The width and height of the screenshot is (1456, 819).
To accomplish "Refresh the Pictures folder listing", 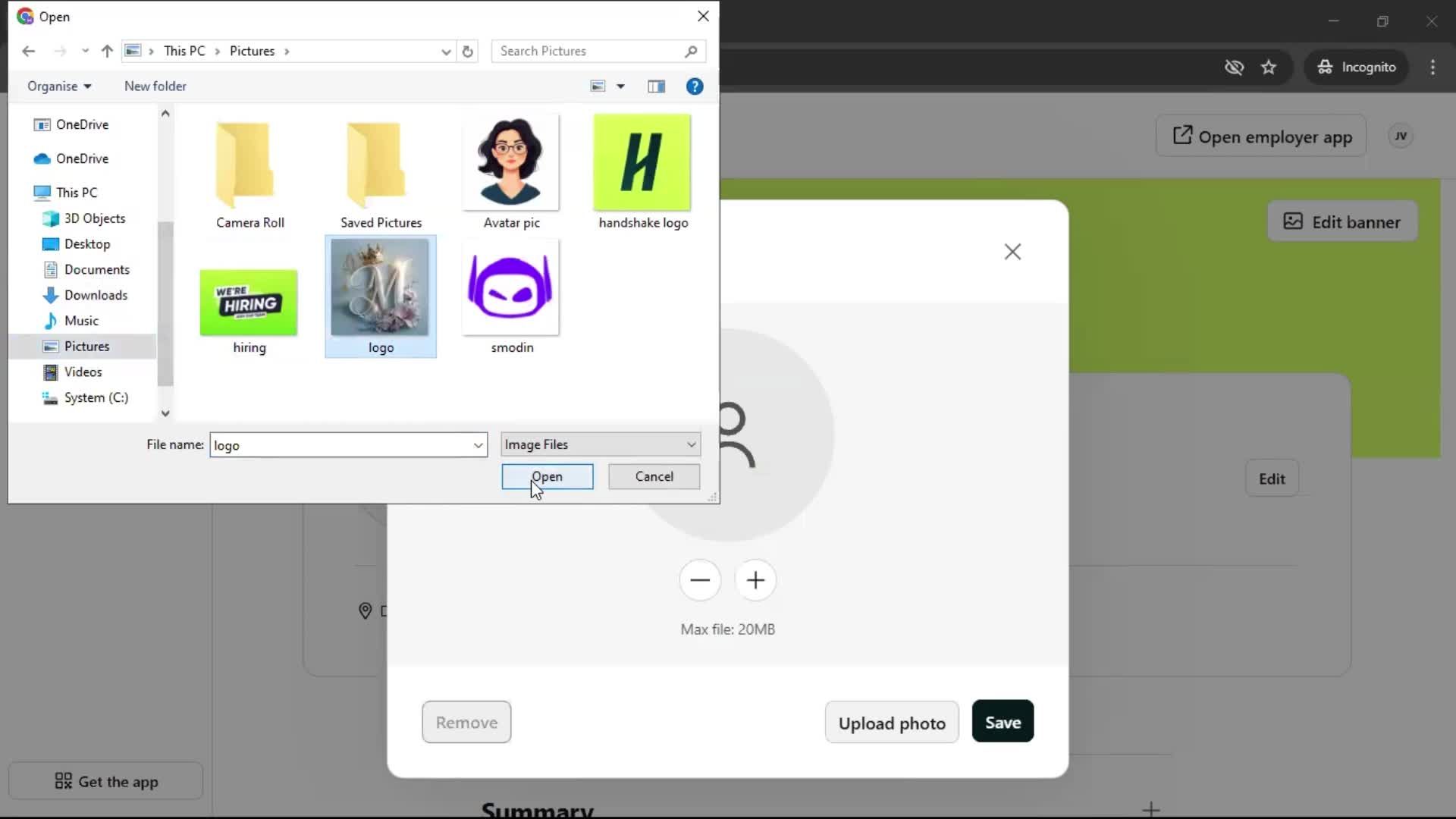I will pyautogui.click(x=468, y=52).
